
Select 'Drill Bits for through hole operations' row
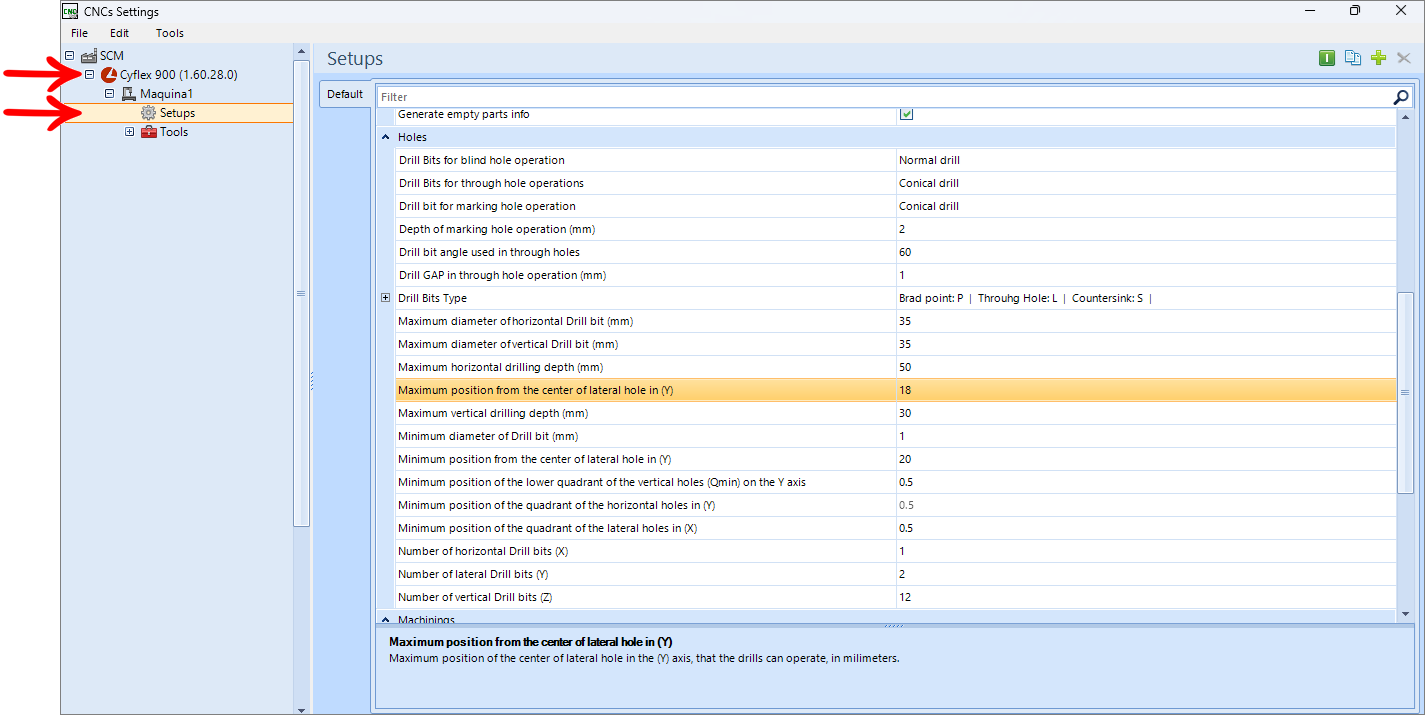click(895, 183)
